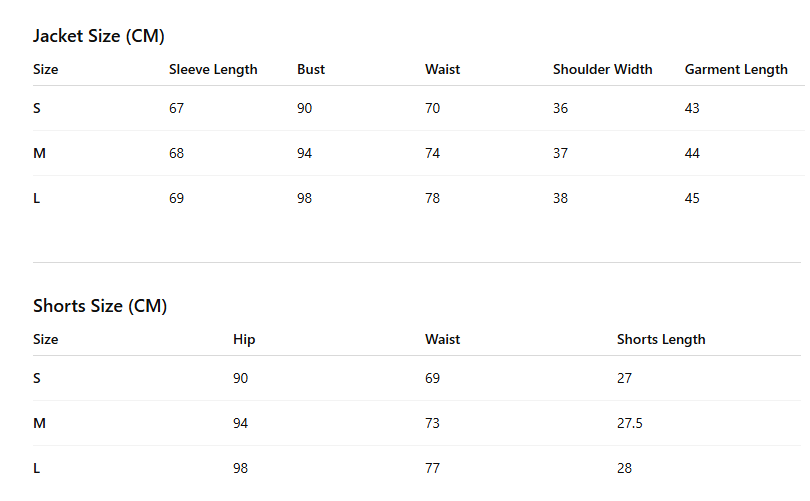
Task: Click the Shoulder Width column header
Action: click(x=602, y=69)
